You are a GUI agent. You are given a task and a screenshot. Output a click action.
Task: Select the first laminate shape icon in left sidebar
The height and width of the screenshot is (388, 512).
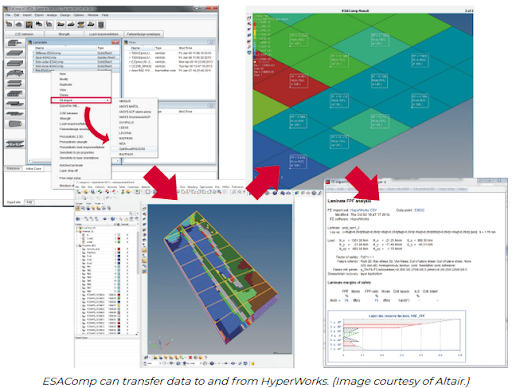[x=15, y=43]
